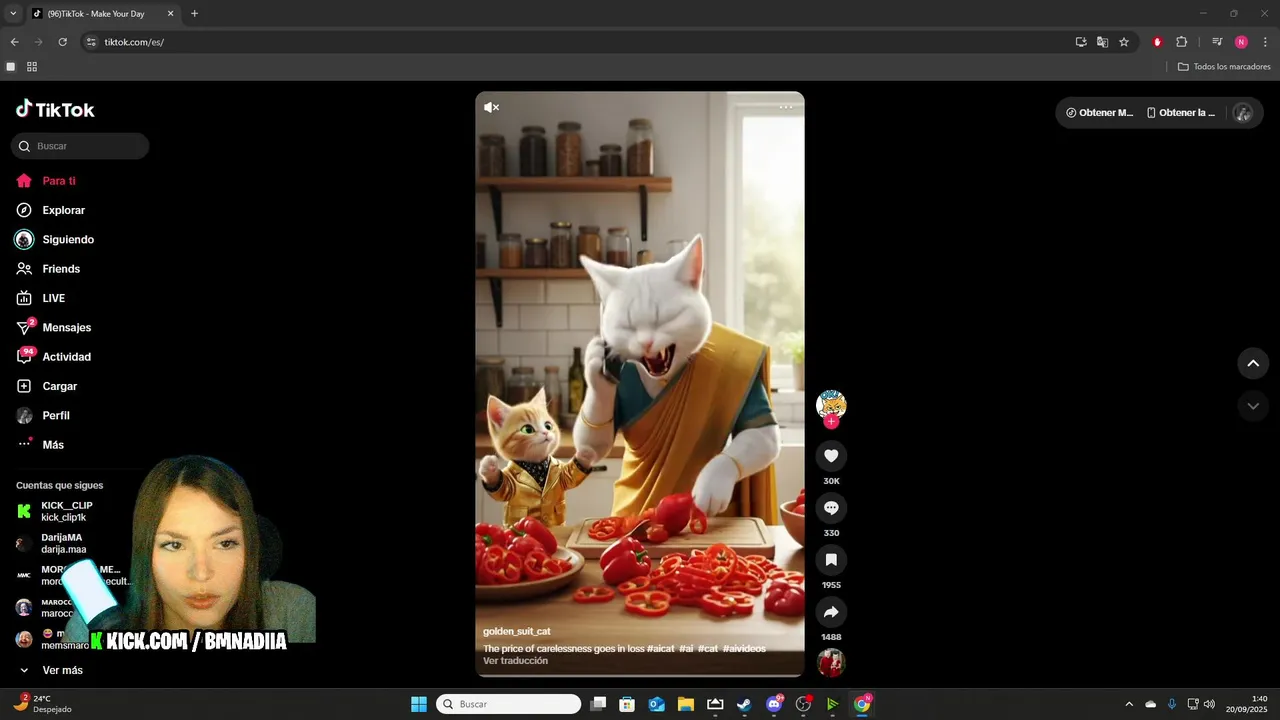Open the DarijaMA followed account

click(x=63, y=543)
